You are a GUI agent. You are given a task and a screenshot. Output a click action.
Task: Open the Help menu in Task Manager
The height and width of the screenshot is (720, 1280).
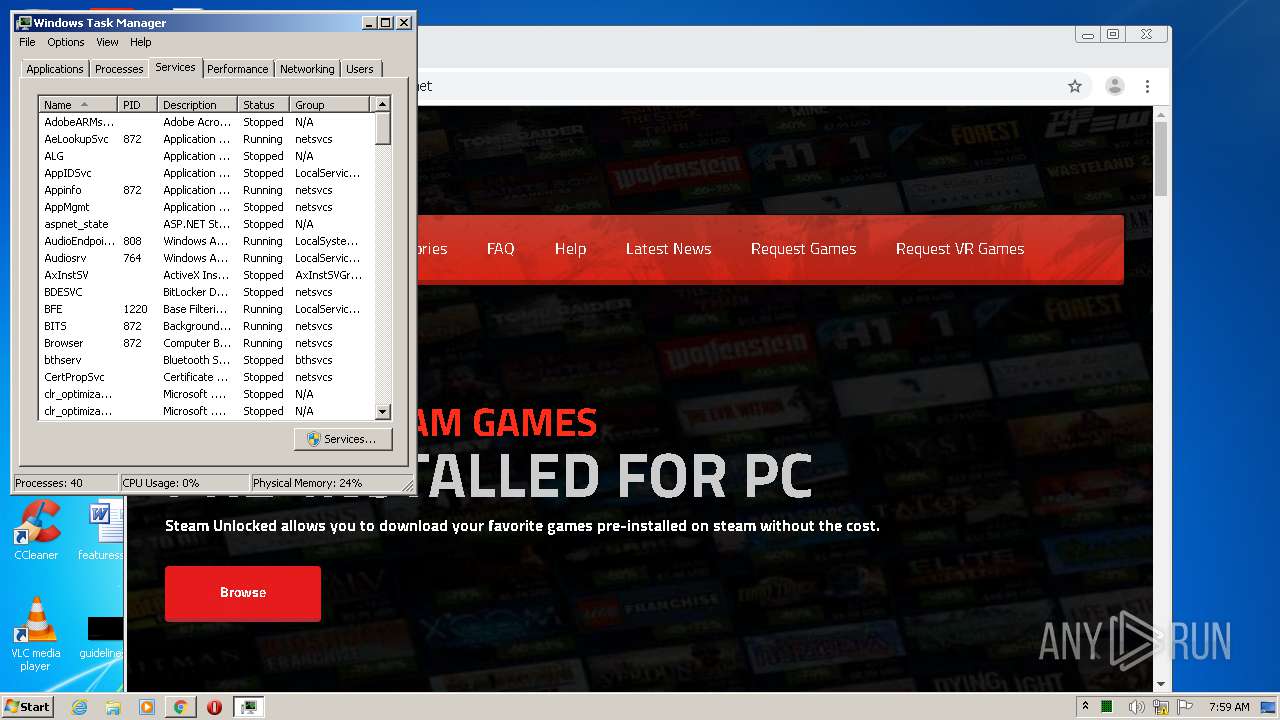[x=141, y=42]
